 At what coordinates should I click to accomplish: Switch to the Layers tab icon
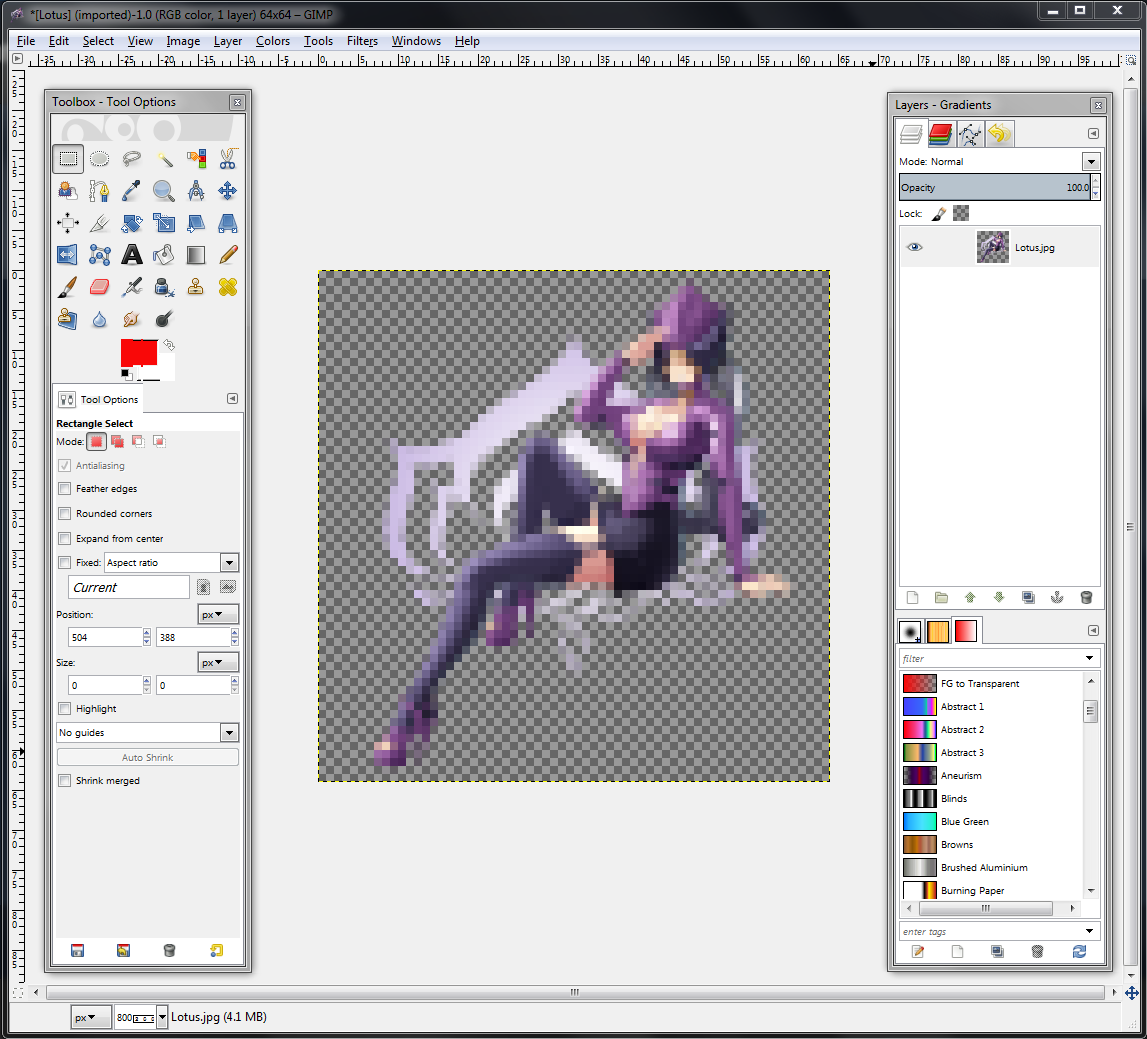point(911,134)
